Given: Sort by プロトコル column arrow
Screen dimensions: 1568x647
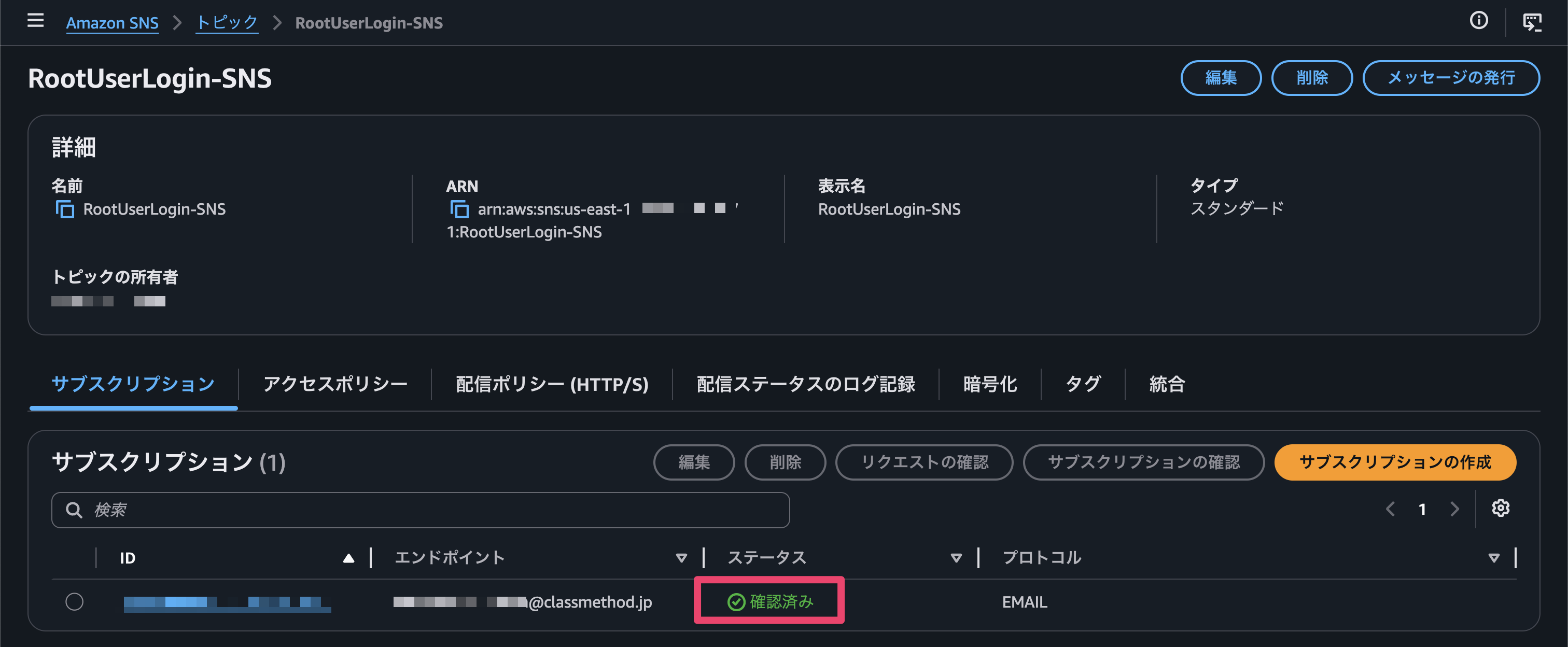Looking at the screenshot, I should [1494, 558].
